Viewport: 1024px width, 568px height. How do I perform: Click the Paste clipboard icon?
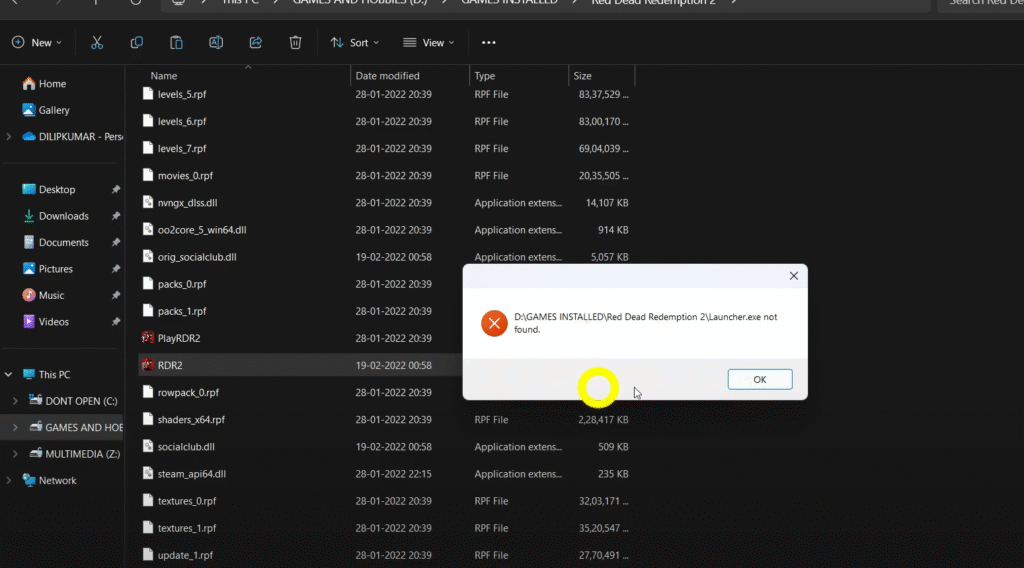coord(176,42)
